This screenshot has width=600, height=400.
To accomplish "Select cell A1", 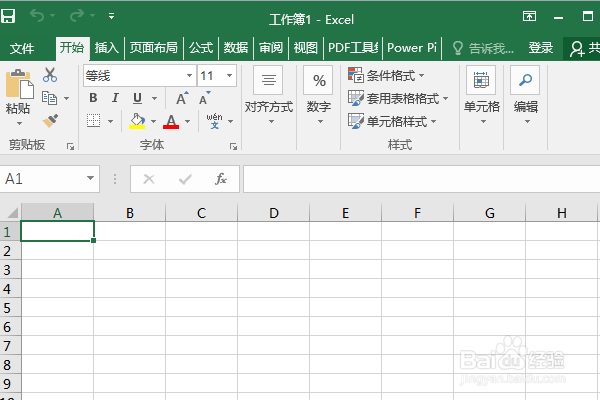I will 57,231.
